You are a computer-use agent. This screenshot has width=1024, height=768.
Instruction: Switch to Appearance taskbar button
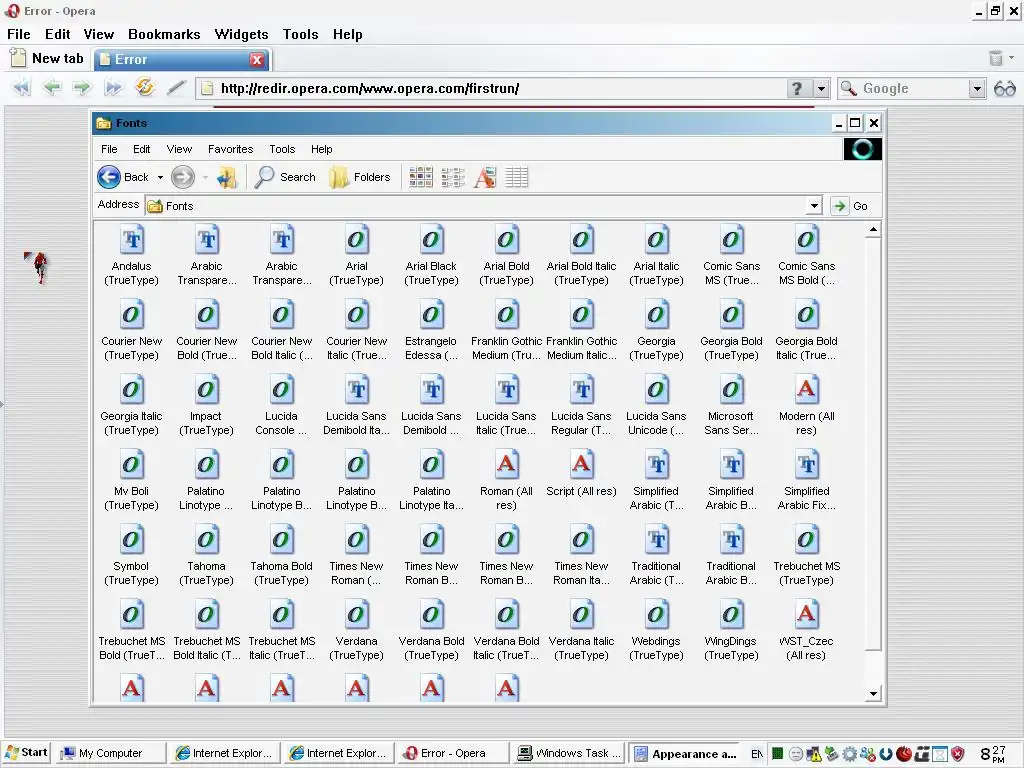click(x=684, y=754)
